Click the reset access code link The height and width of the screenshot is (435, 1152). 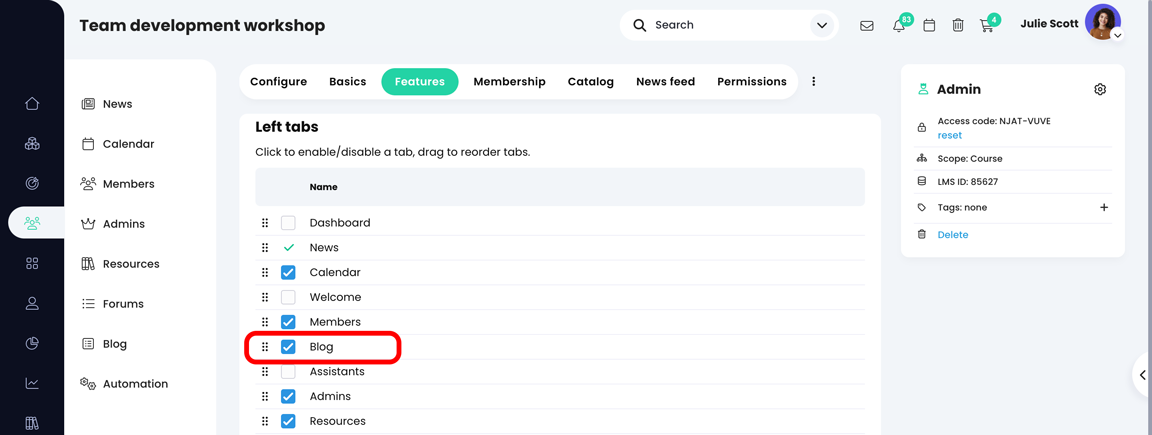(949, 135)
